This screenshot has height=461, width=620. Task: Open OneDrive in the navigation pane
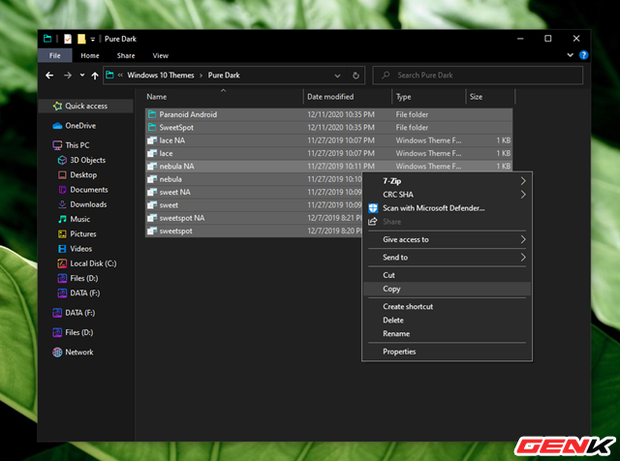pos(80,126)
